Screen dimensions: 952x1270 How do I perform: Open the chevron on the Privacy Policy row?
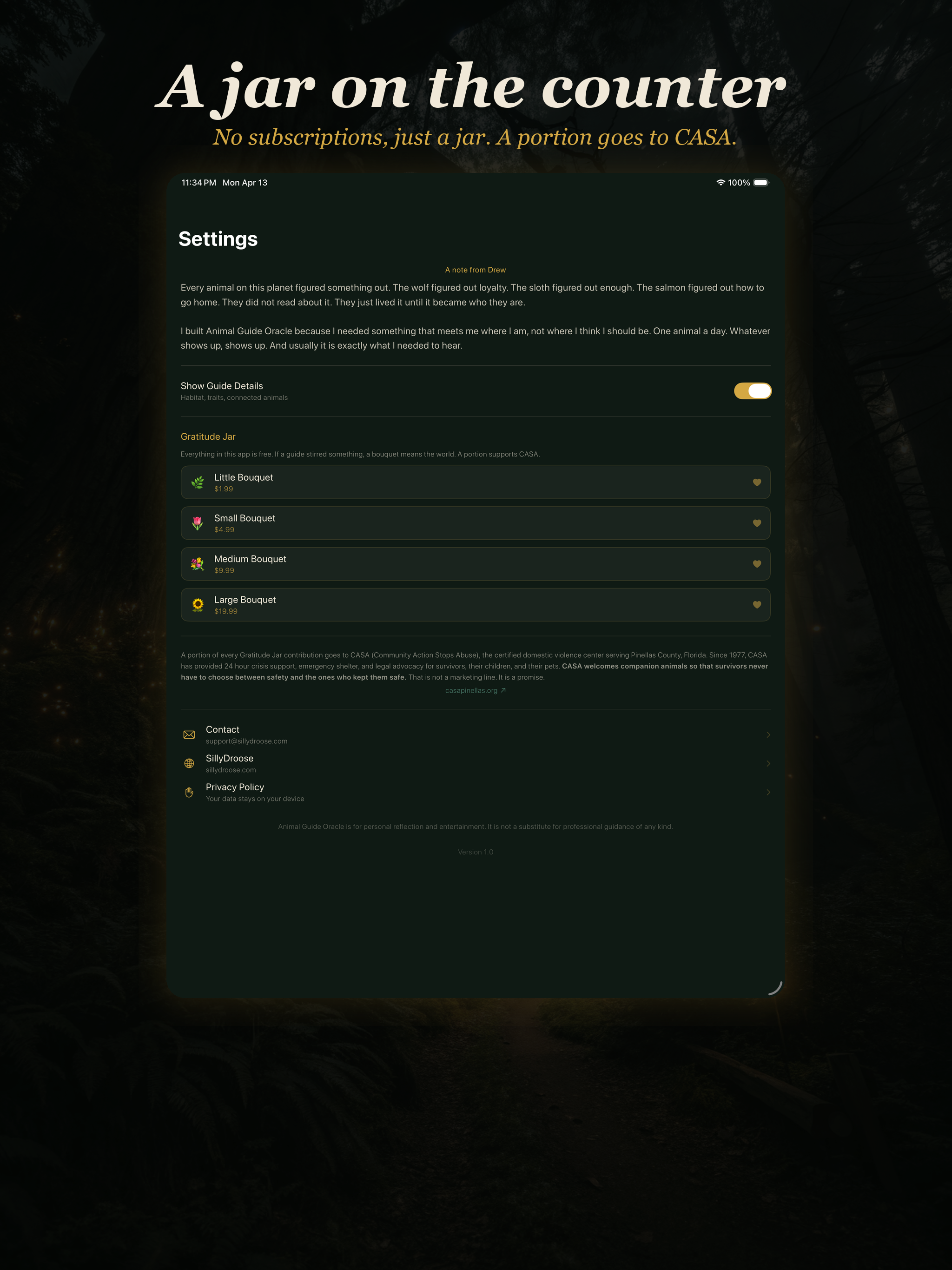(x=768, y=792)
